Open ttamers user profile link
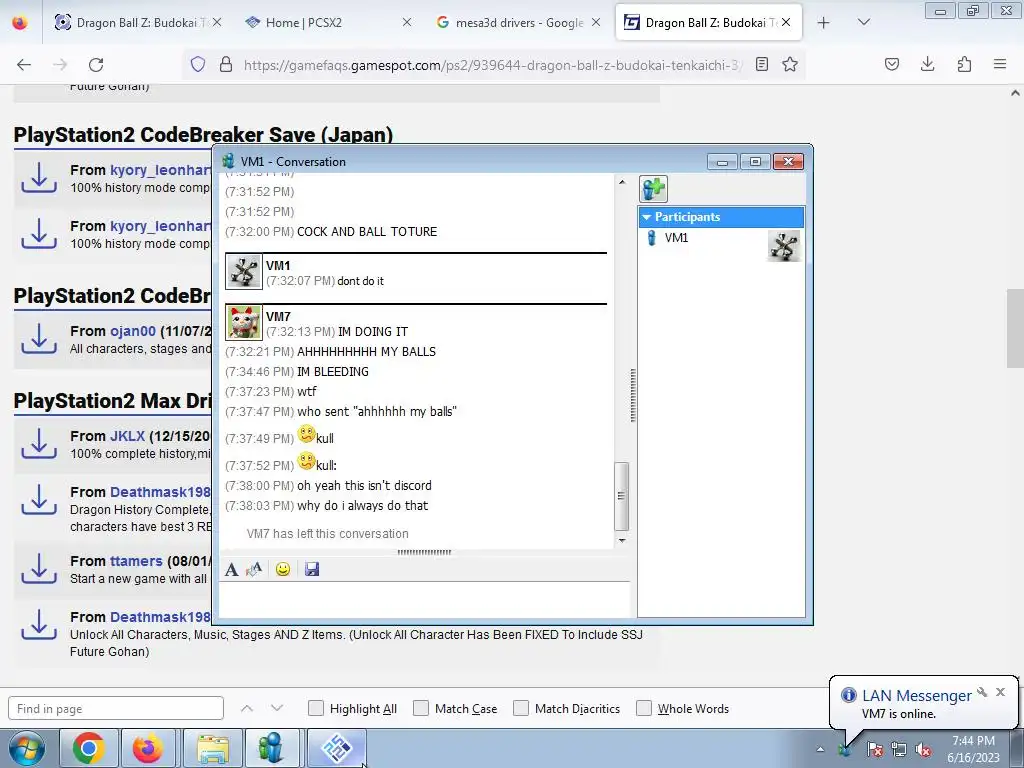 (136, 561)
